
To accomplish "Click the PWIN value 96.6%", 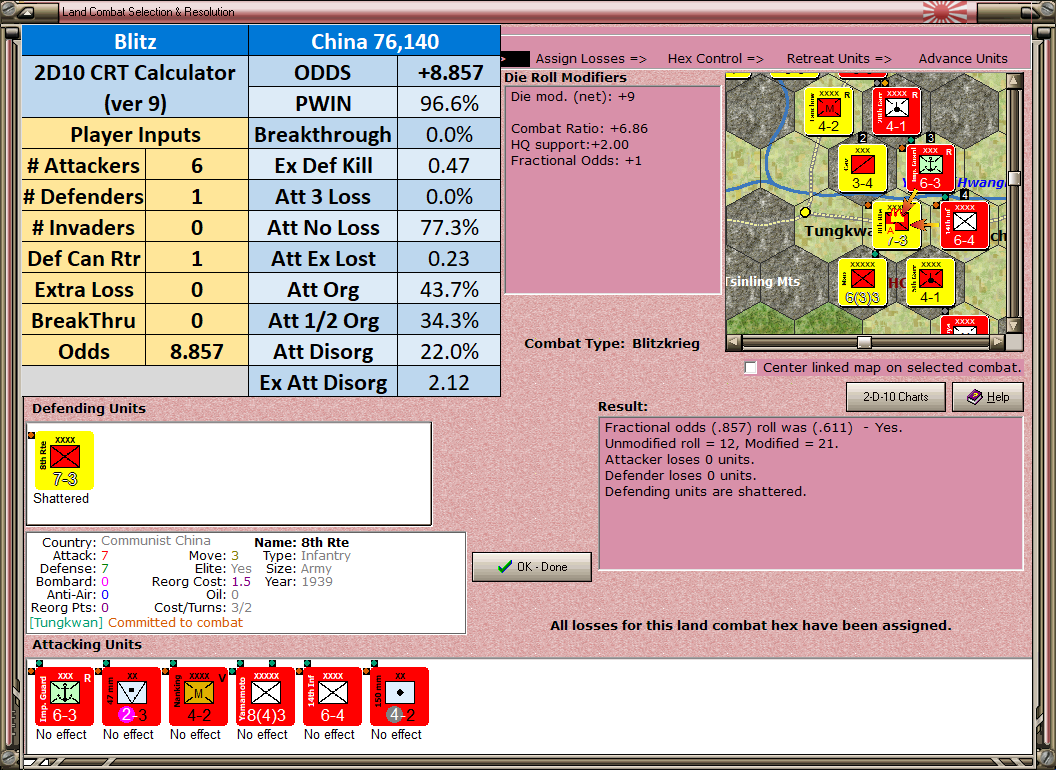I will 449,104.
